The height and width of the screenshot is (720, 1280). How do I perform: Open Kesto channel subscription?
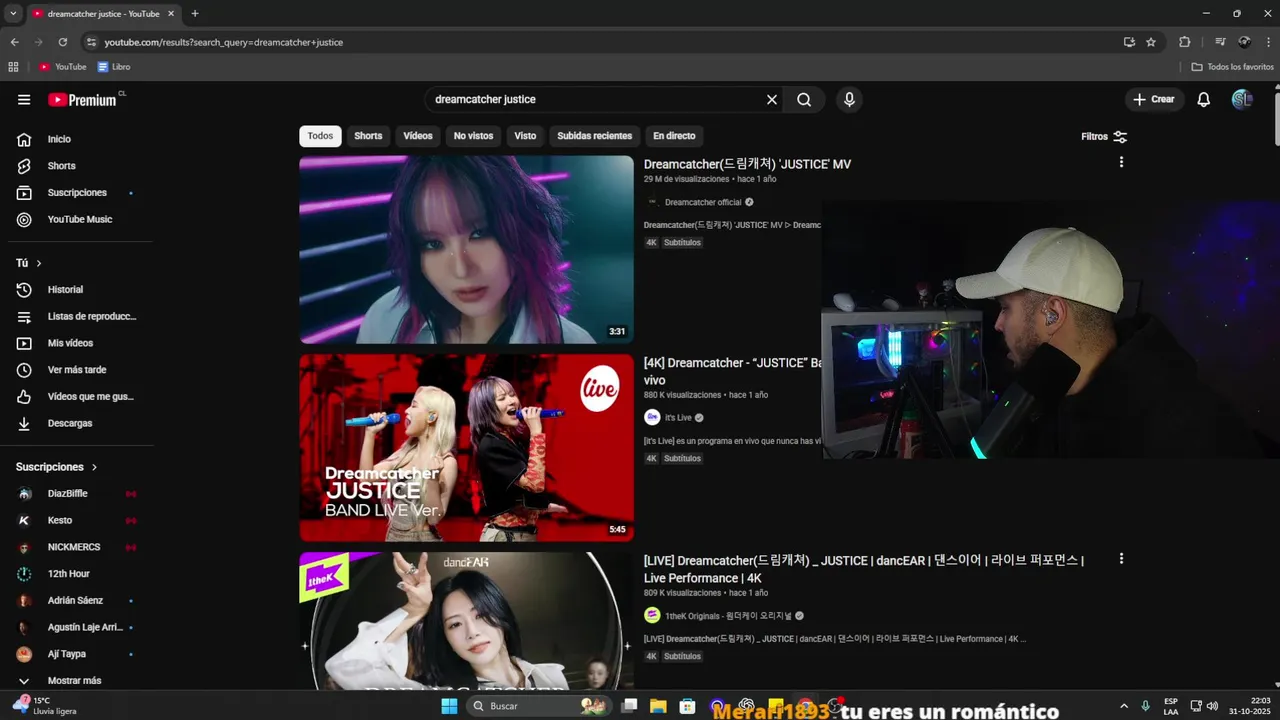pyautogui.click(x=78, y=520)
